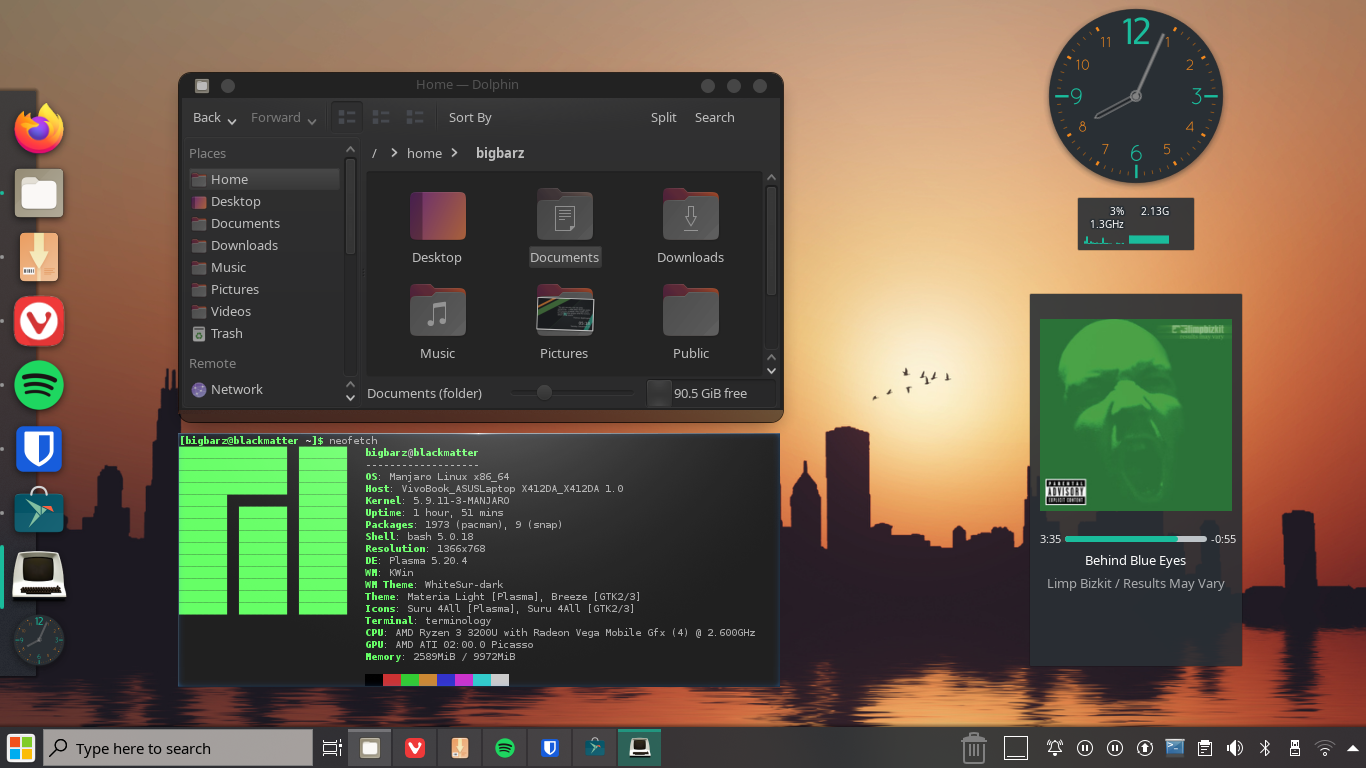This screenshot has width=1366, height=768.
Task: Click the up arrow of Places panel scrollbar
Action: (x=350, y=150)
